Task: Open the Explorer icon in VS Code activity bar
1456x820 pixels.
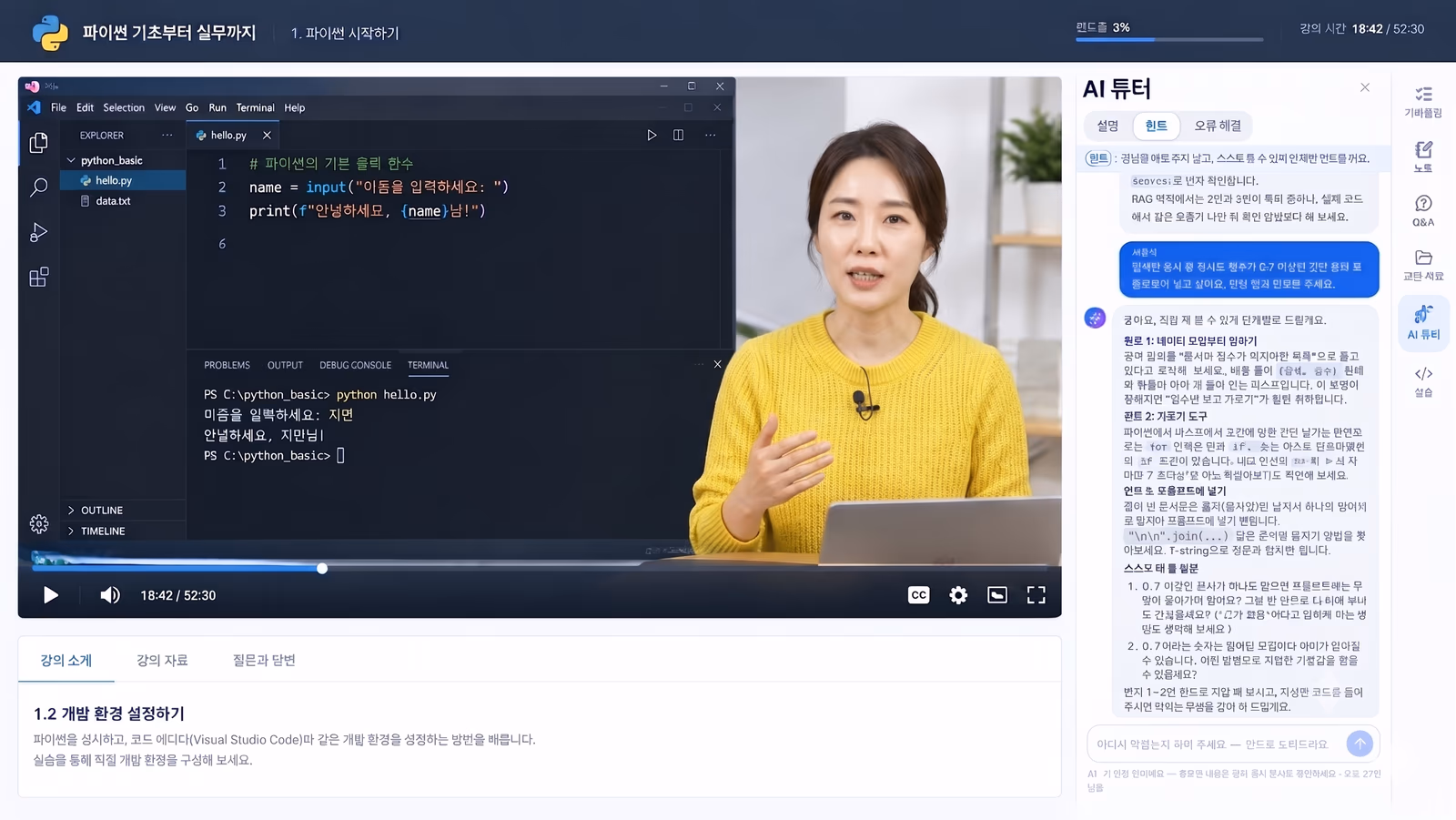Action: [38, 143]
